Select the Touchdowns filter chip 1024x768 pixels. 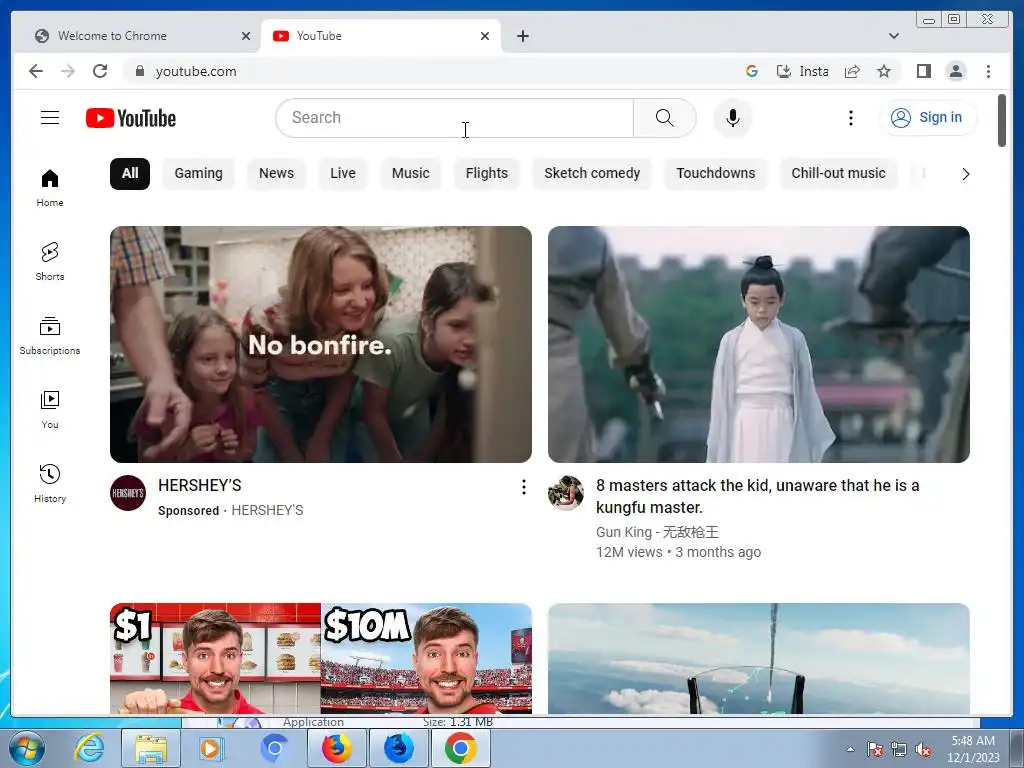click(x=716, y=174)
